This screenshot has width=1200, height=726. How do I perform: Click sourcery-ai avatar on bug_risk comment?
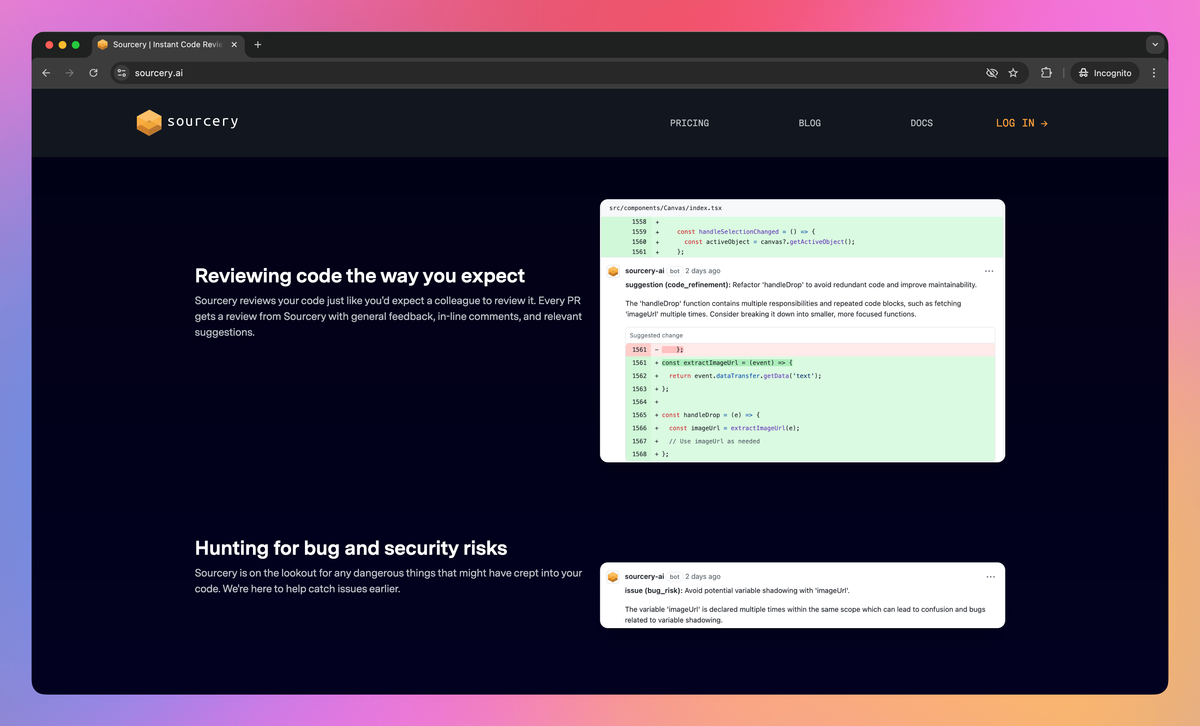[613, 577]
